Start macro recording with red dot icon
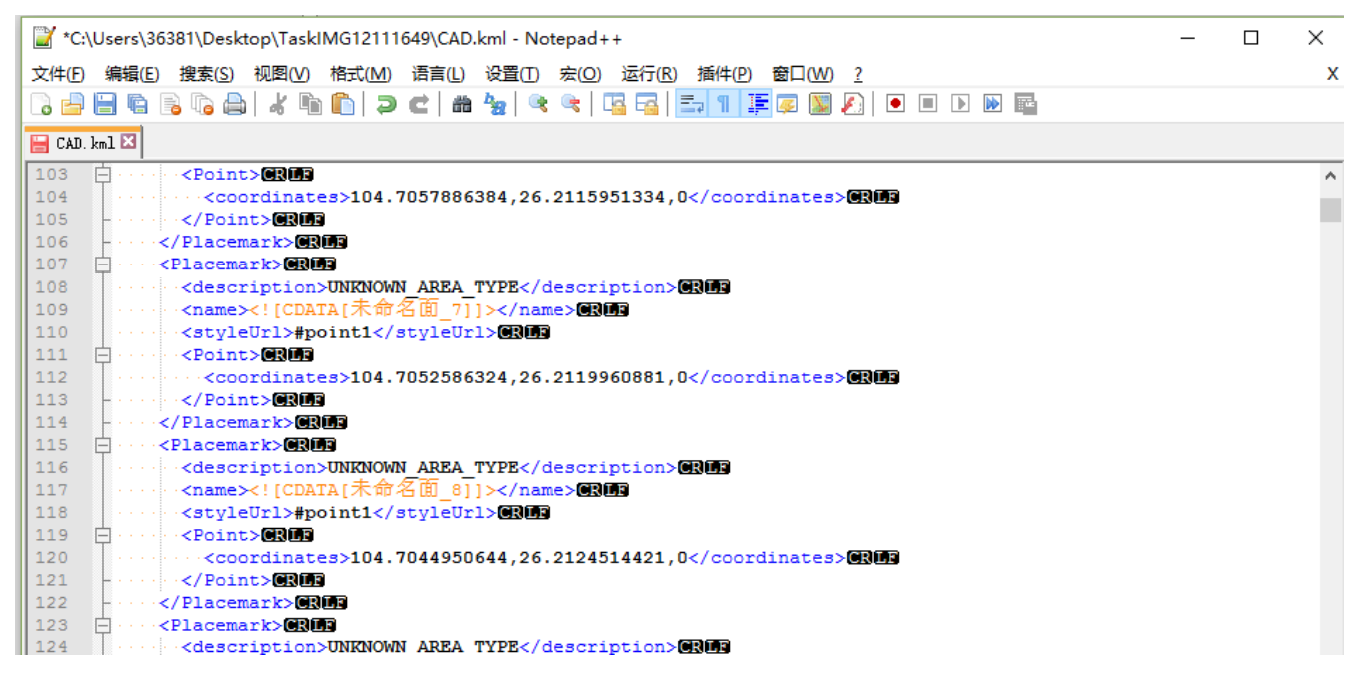The height and width of the screenshot is (683, 1355). click(x=895, y=103)
